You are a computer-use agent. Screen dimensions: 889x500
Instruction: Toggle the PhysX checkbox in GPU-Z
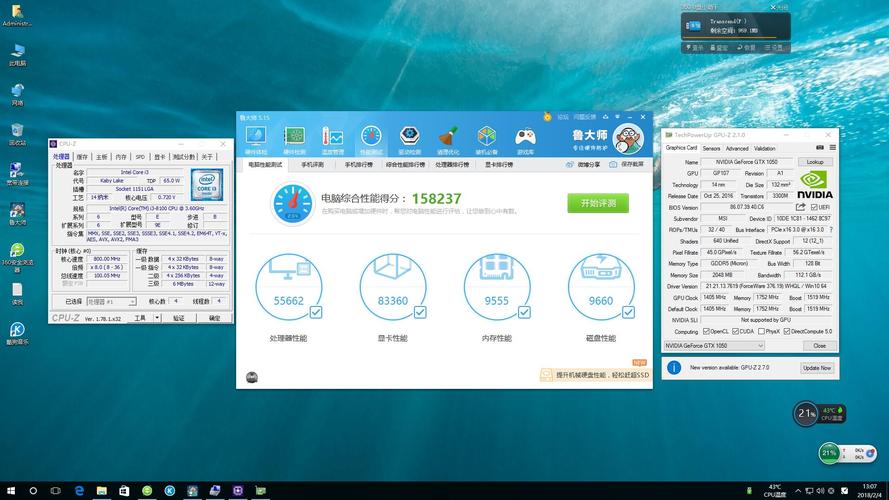pyautogui.click(x=761, y=331)
